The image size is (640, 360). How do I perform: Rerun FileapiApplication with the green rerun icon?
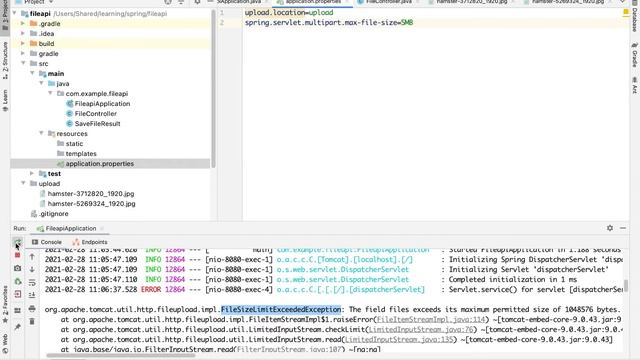(x=17, y=242)
